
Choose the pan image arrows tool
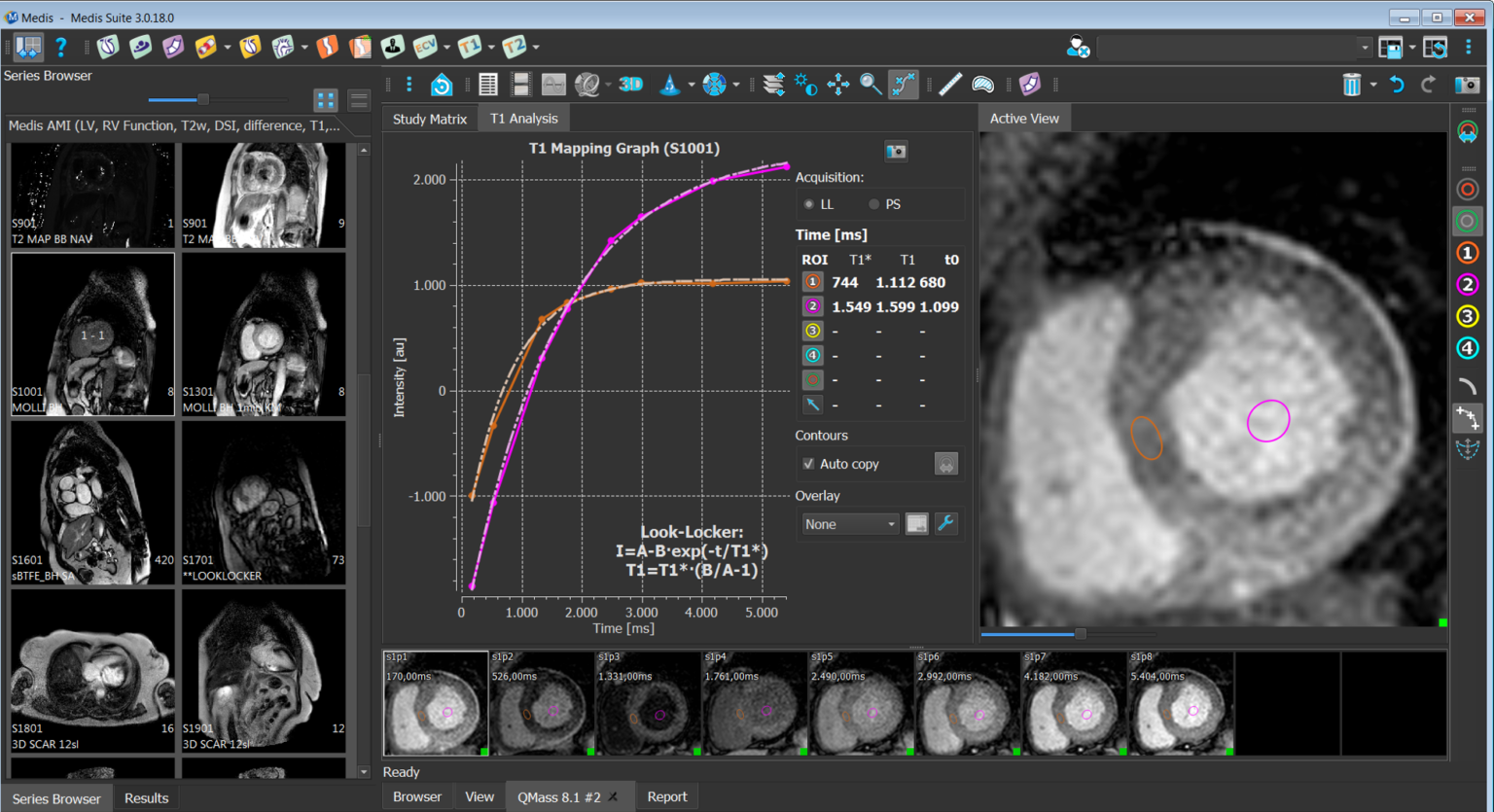click(838, 85)
